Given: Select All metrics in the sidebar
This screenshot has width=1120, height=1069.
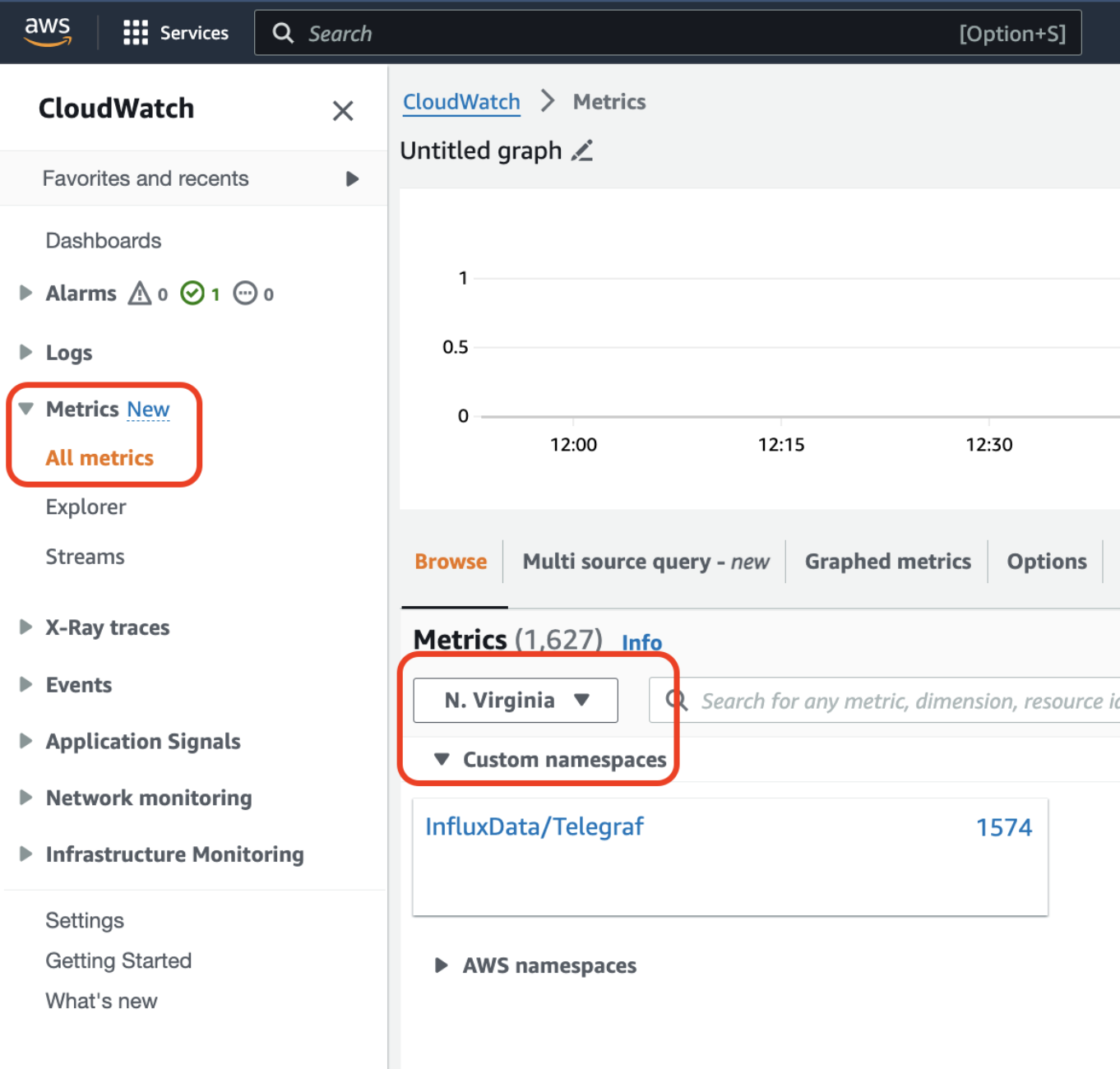Looking at the screenshot, I should click(99, 458).
